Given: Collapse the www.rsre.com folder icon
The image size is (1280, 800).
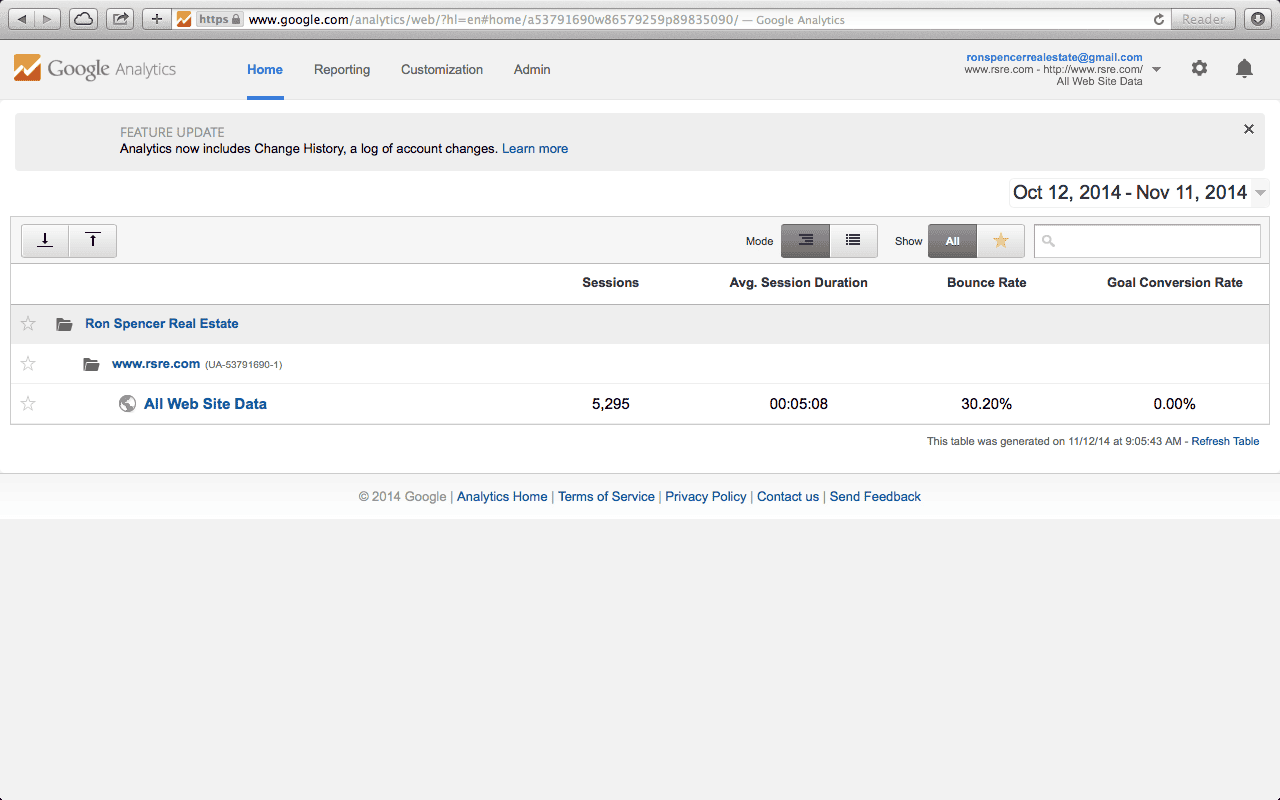Looking at the screenshot, I should 92,364.
